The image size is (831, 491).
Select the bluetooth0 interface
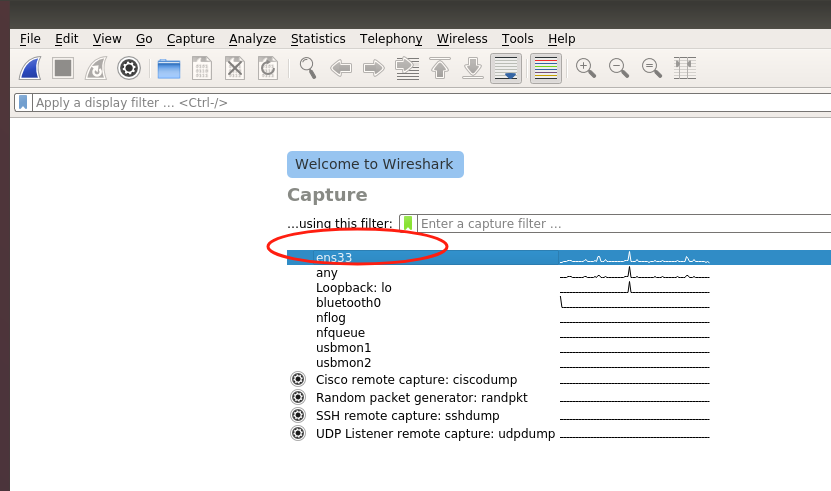[348, 302]
